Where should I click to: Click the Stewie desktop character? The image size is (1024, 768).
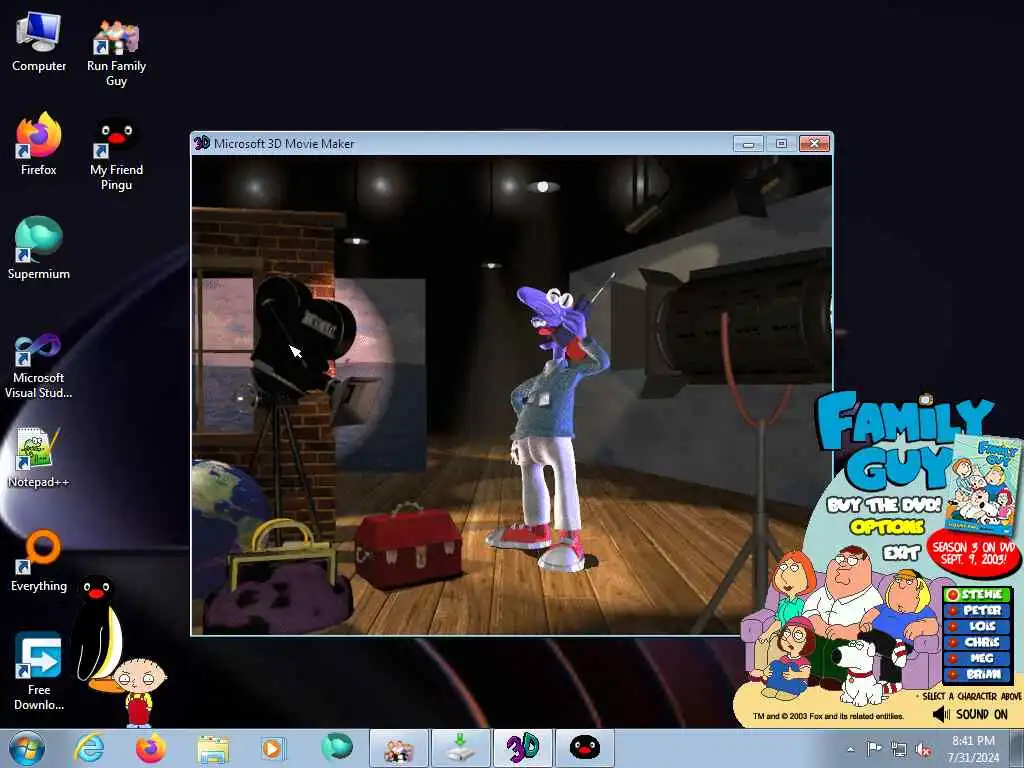[x=139, y=692]
